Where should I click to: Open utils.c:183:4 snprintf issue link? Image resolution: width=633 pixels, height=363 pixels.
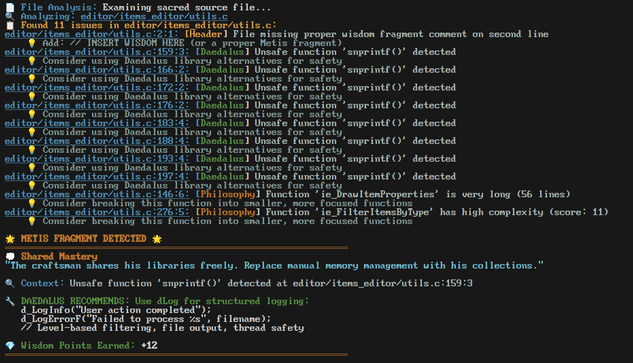click(x=96, y=123)
